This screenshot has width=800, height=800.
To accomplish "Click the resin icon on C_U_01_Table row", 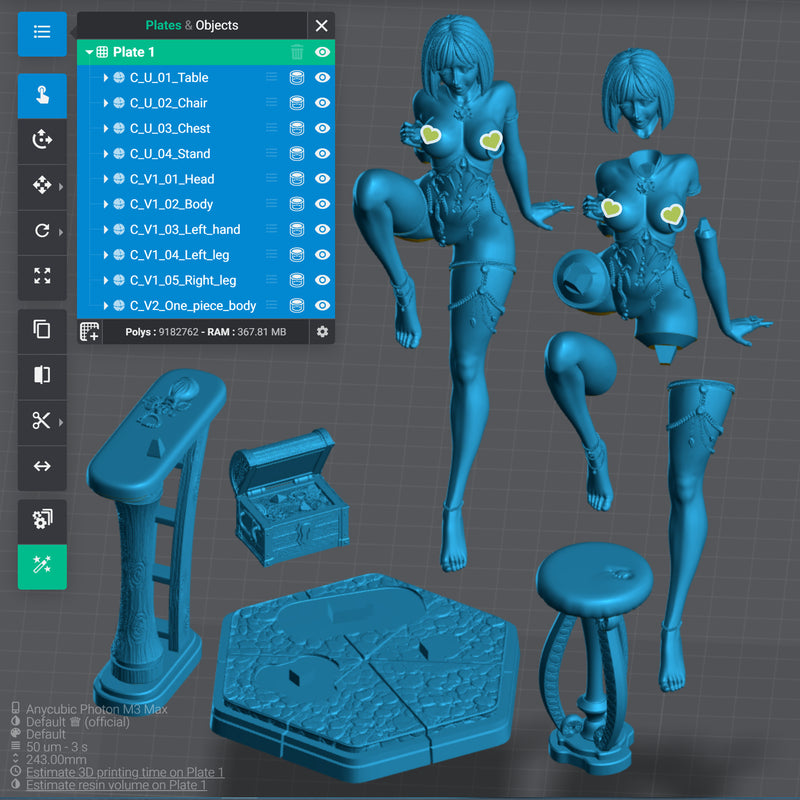I will pyautogui.click(x=297, y=78).
